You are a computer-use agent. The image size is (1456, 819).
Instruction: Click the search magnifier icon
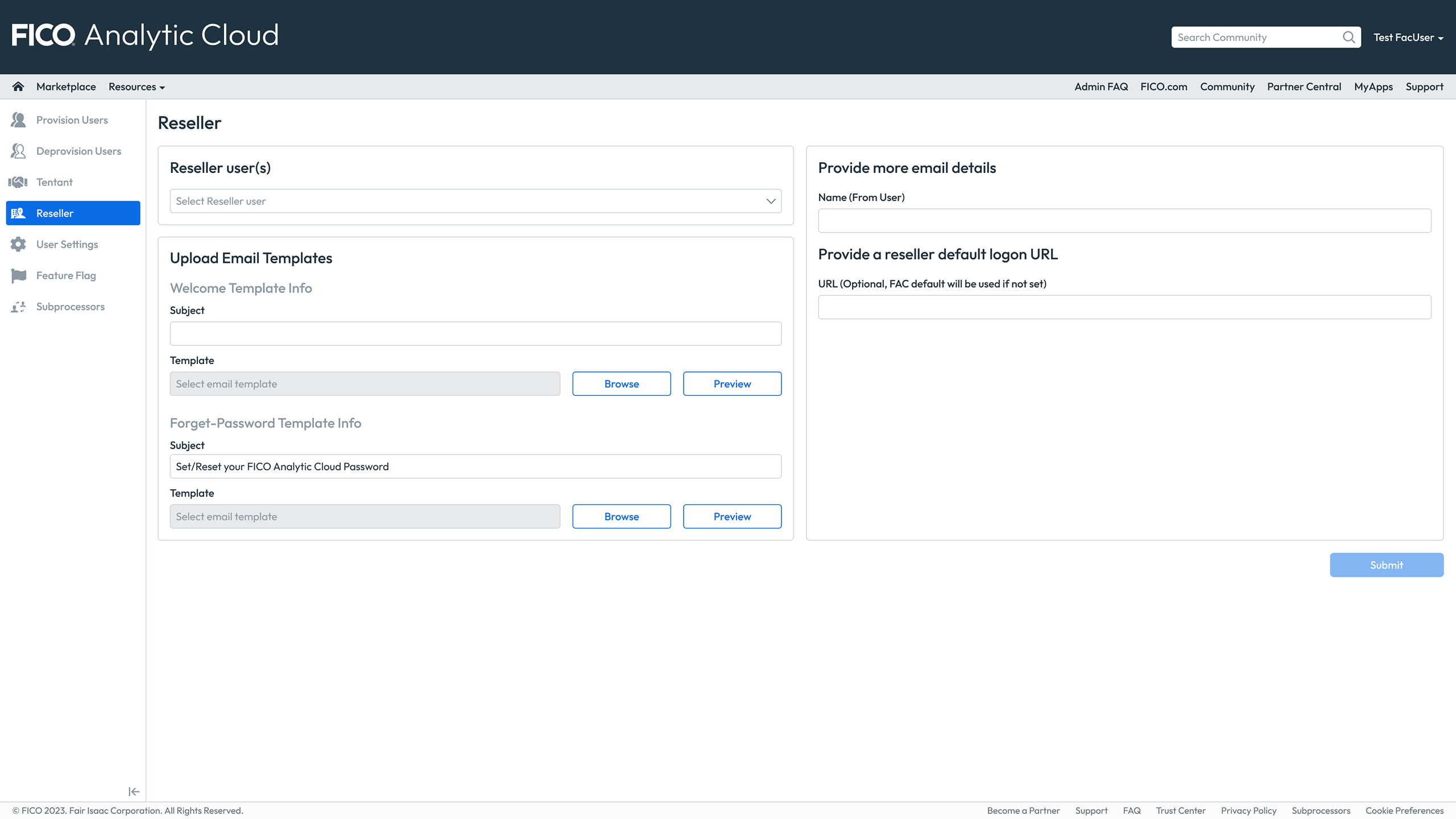(x=1349, y=37)
